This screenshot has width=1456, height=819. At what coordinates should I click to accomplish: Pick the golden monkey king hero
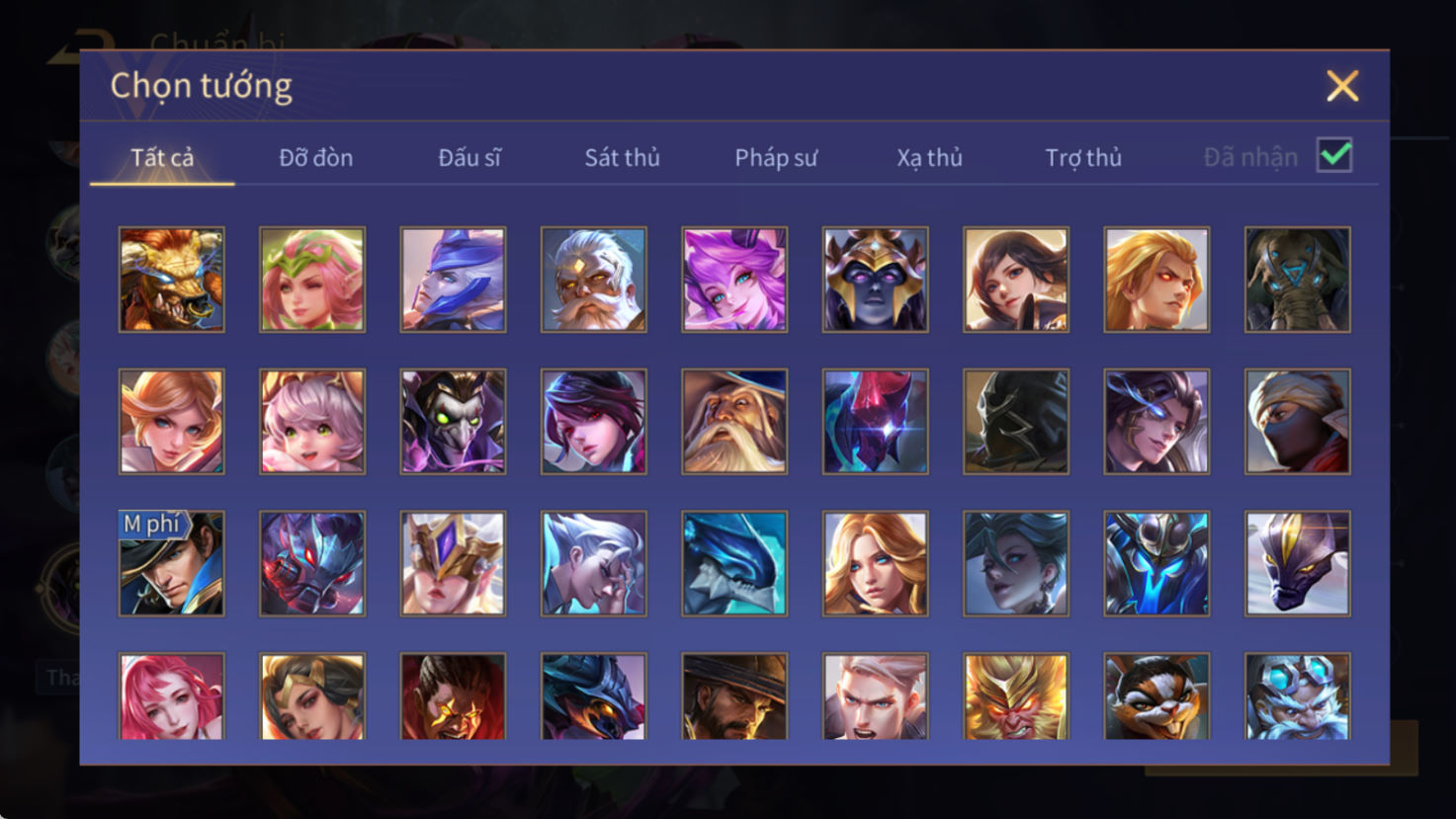point(1016,696)
